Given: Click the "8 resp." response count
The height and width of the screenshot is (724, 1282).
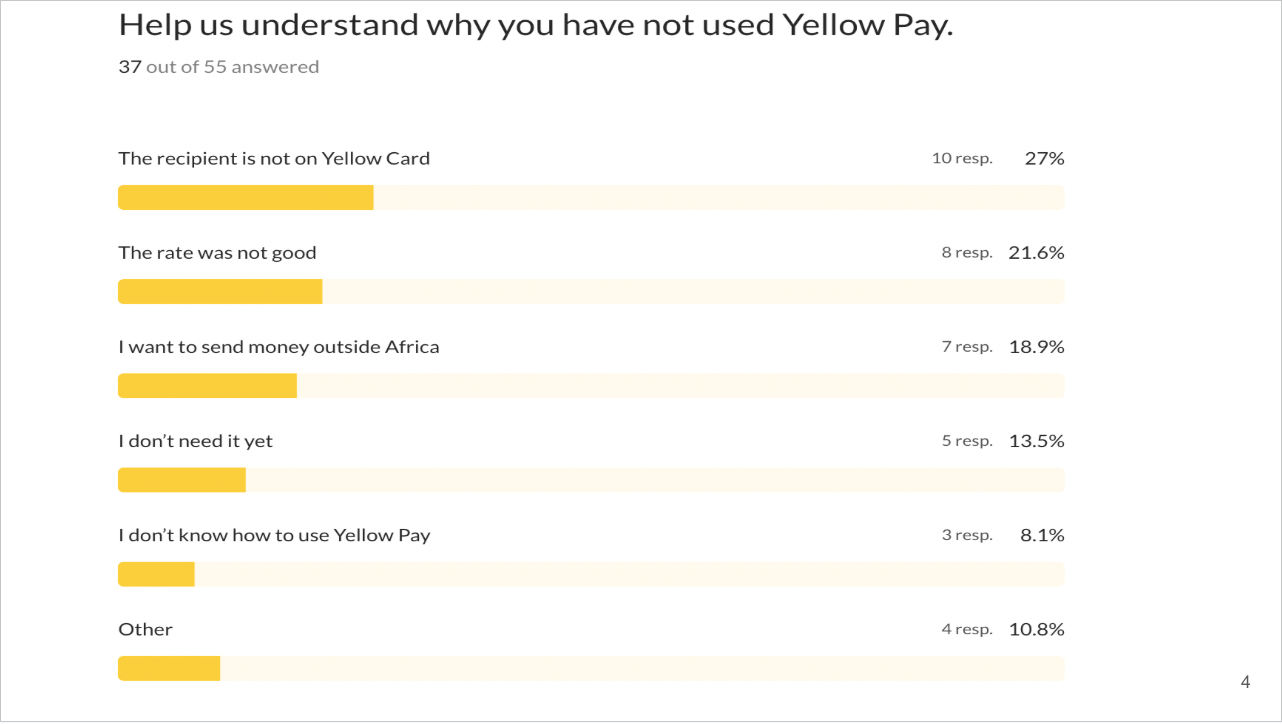Looking at the screenshot, I should (966, 253).
